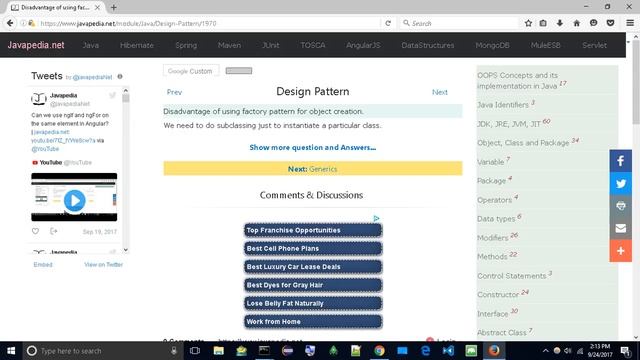
Task: Open the Pocket shield icon in toolbar
Action: click(610, 23)
